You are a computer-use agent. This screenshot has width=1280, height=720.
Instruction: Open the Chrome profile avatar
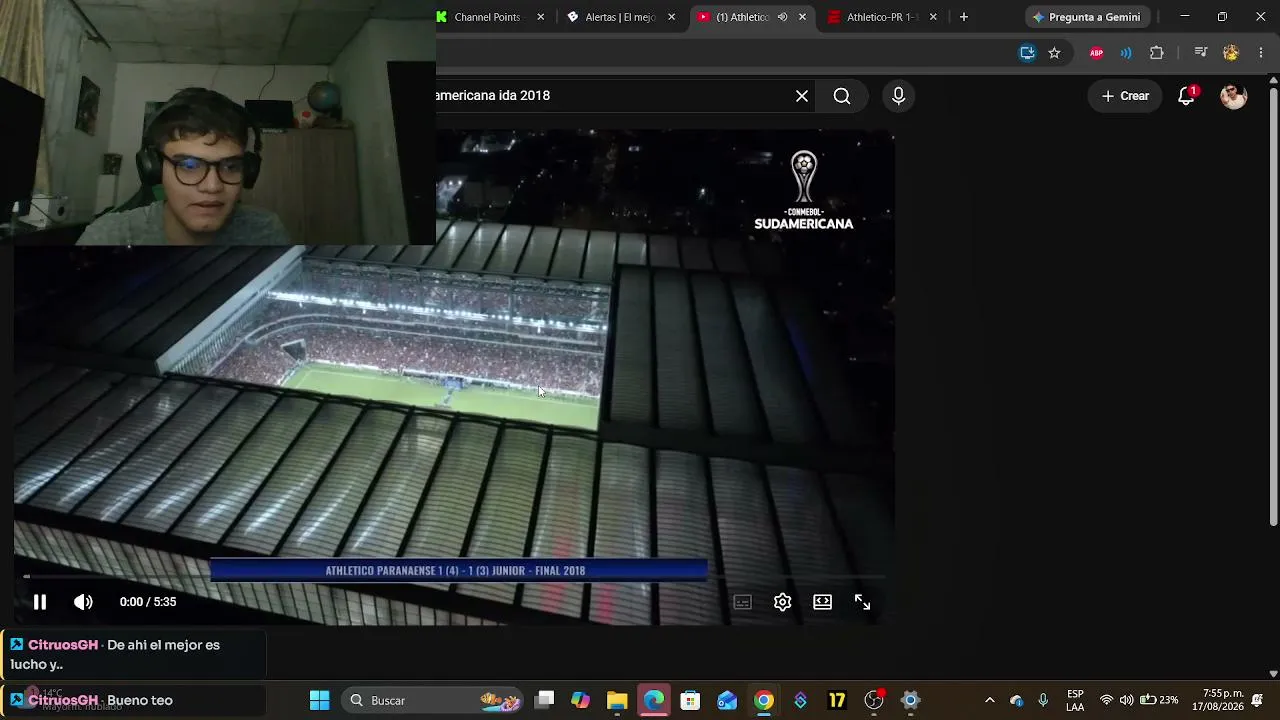pos(1231,53)
